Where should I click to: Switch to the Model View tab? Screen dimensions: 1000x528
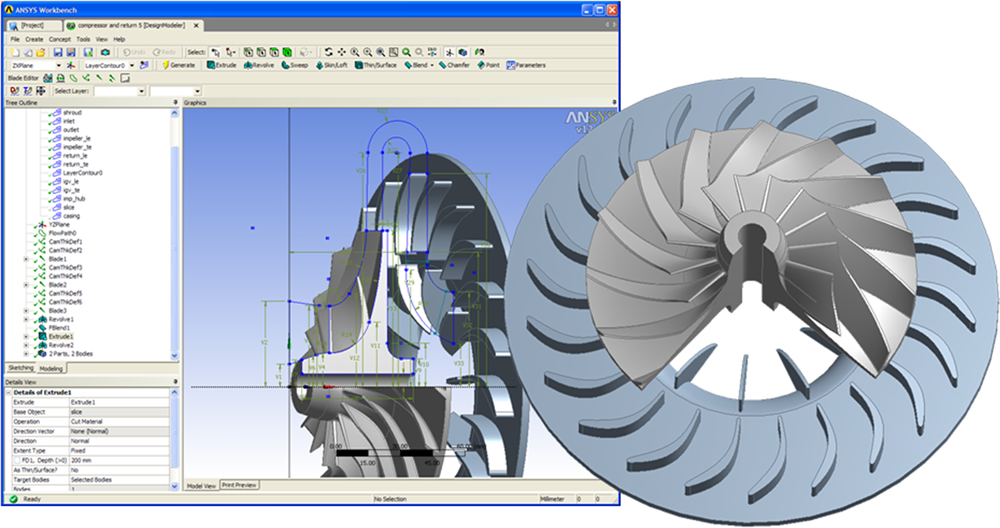[x=202, y=486]
